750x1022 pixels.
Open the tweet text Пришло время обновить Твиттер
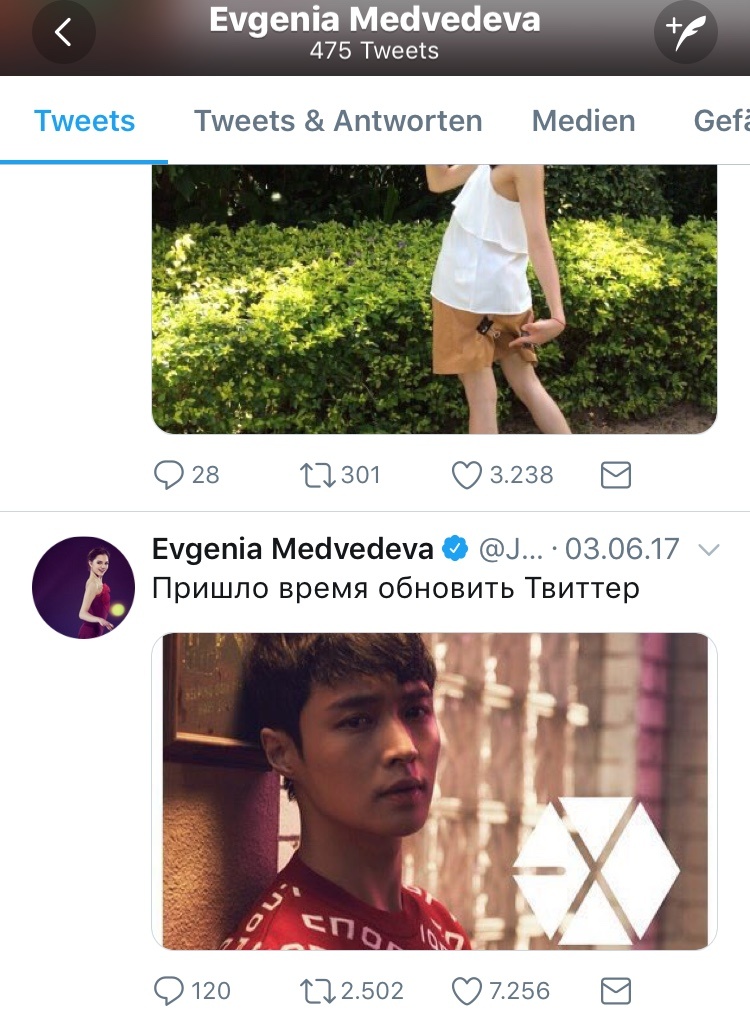(x=395, y=589)
